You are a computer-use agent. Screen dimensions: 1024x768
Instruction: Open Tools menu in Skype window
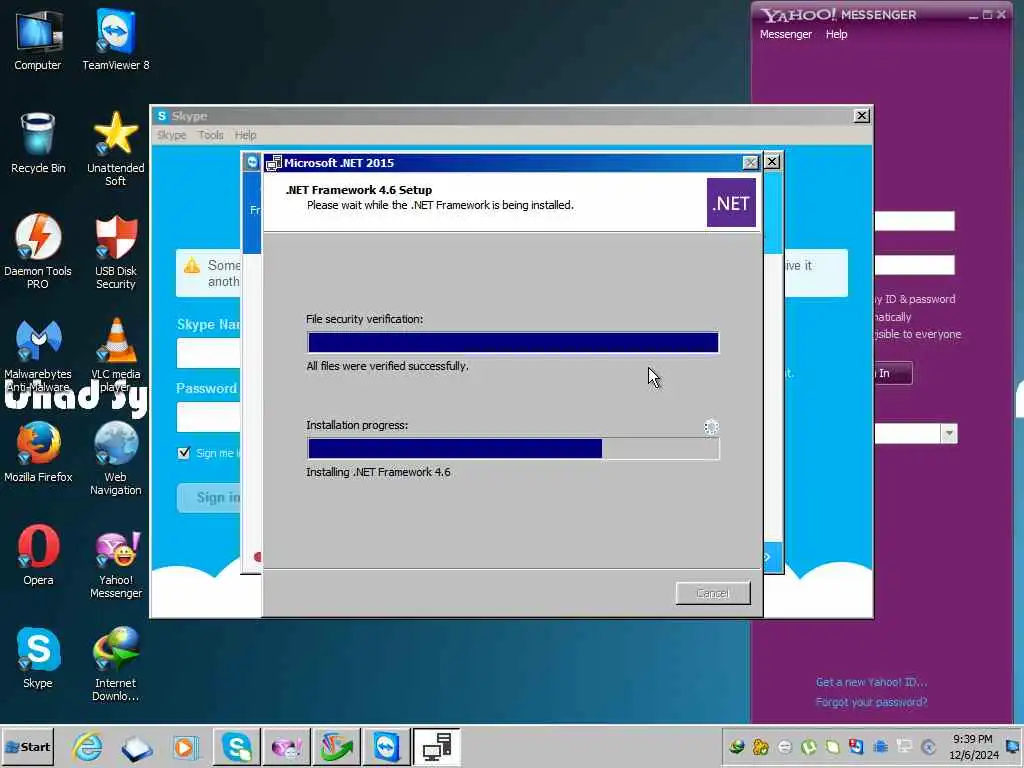(211, 135)
